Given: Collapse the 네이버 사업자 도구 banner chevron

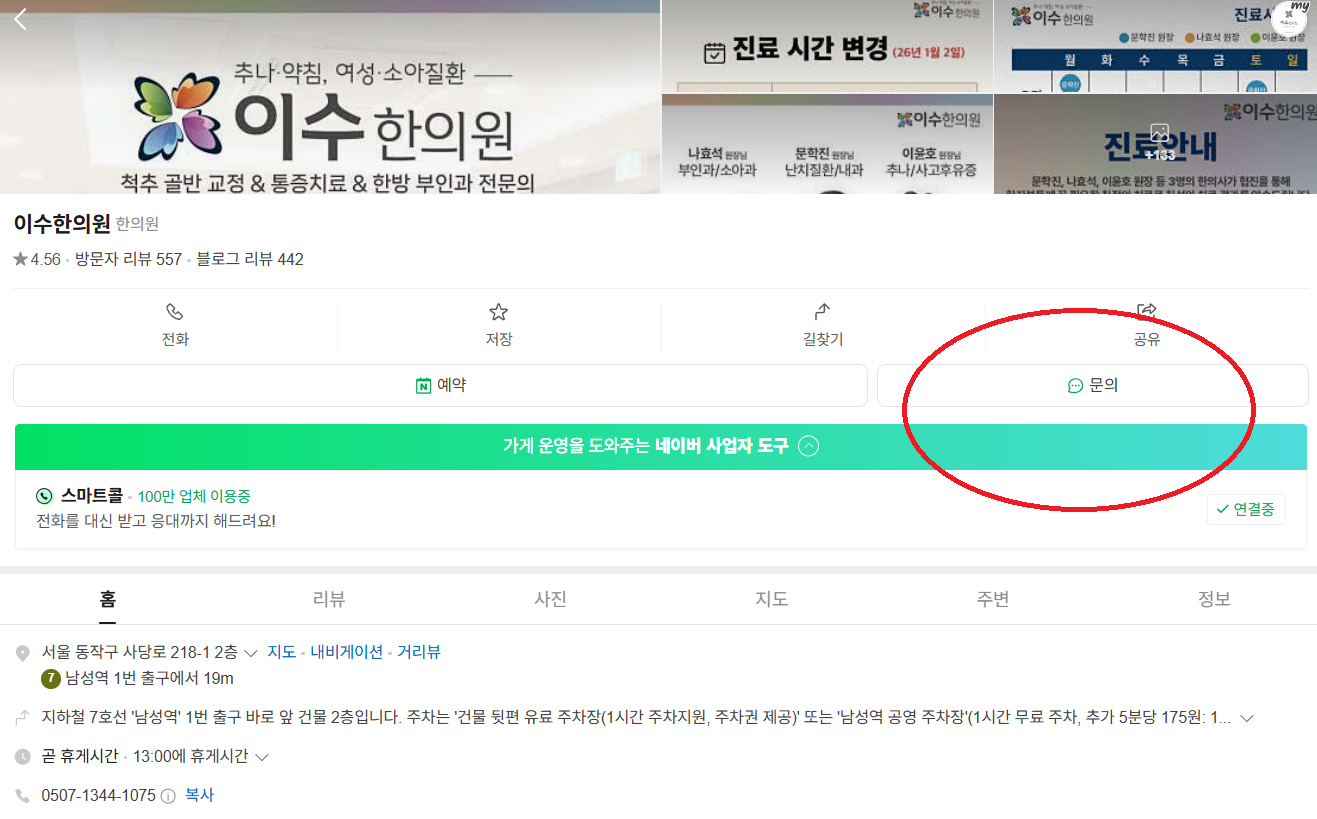Looking at the screenshot, I should click(809, 446).
